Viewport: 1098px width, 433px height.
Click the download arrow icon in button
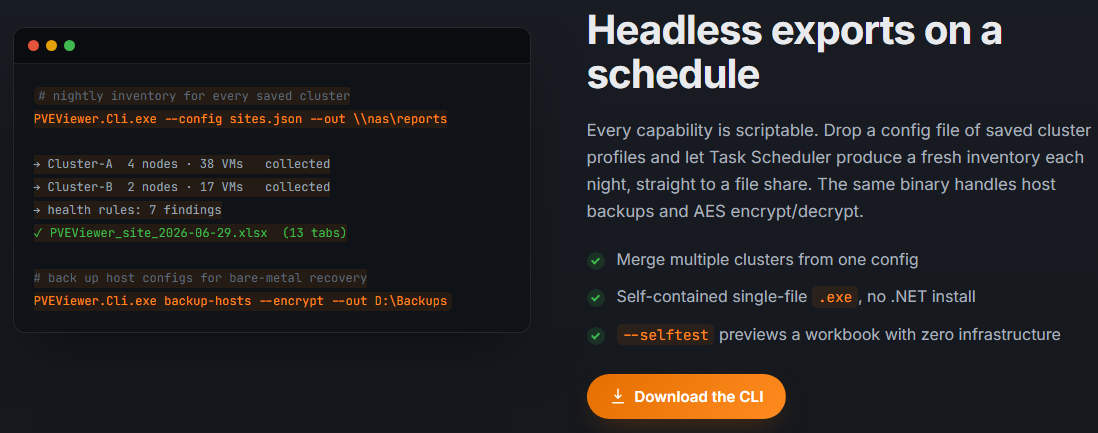click(618, 397)
